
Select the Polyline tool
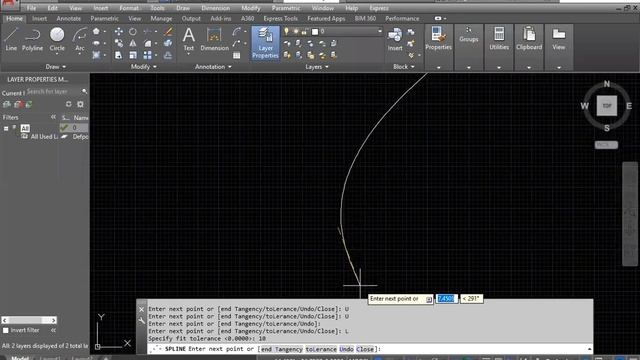(x=32, y=40)
